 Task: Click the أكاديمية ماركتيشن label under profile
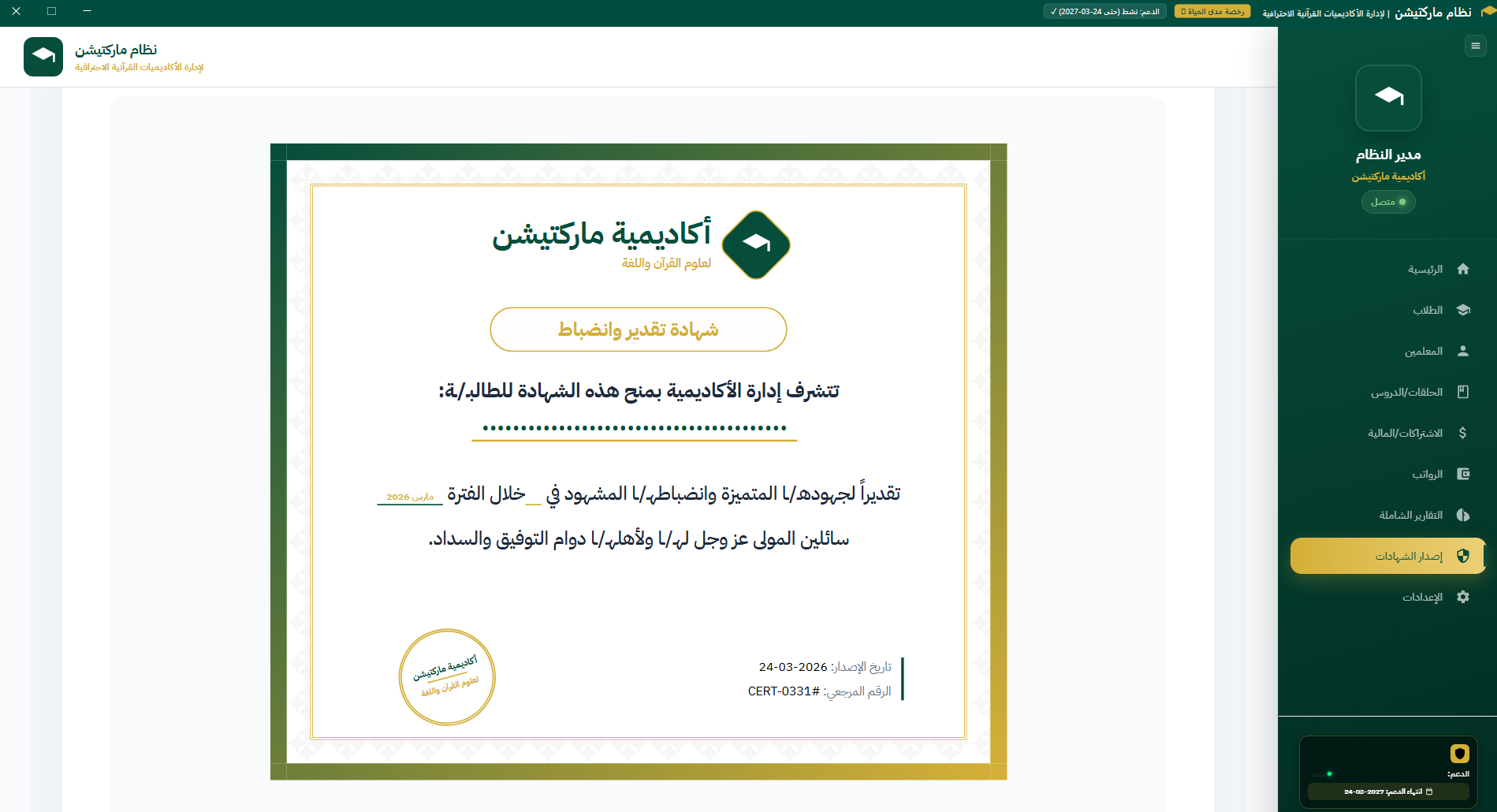[x=1388, y=177]
